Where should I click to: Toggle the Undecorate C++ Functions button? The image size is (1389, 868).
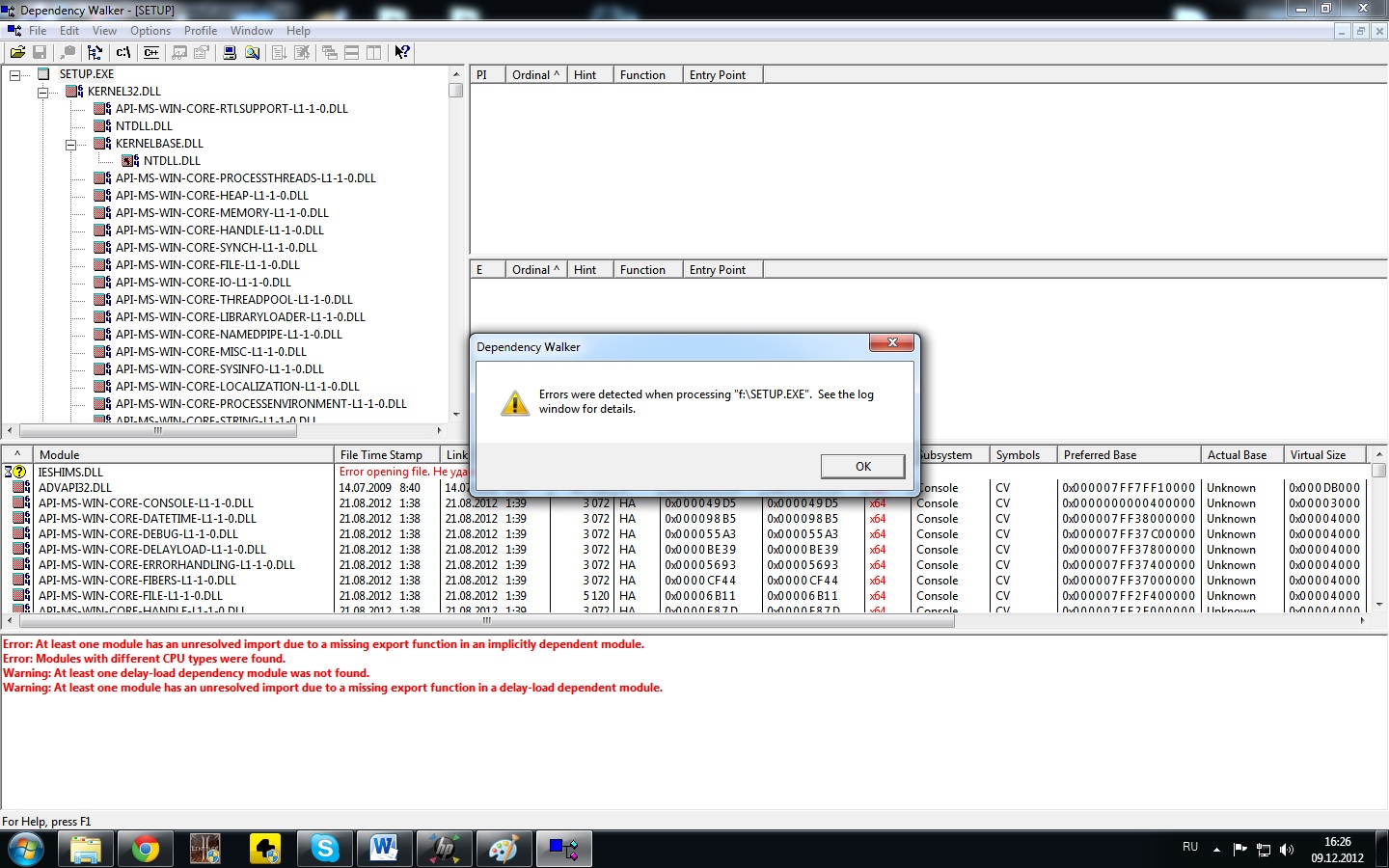pos(151,52)
